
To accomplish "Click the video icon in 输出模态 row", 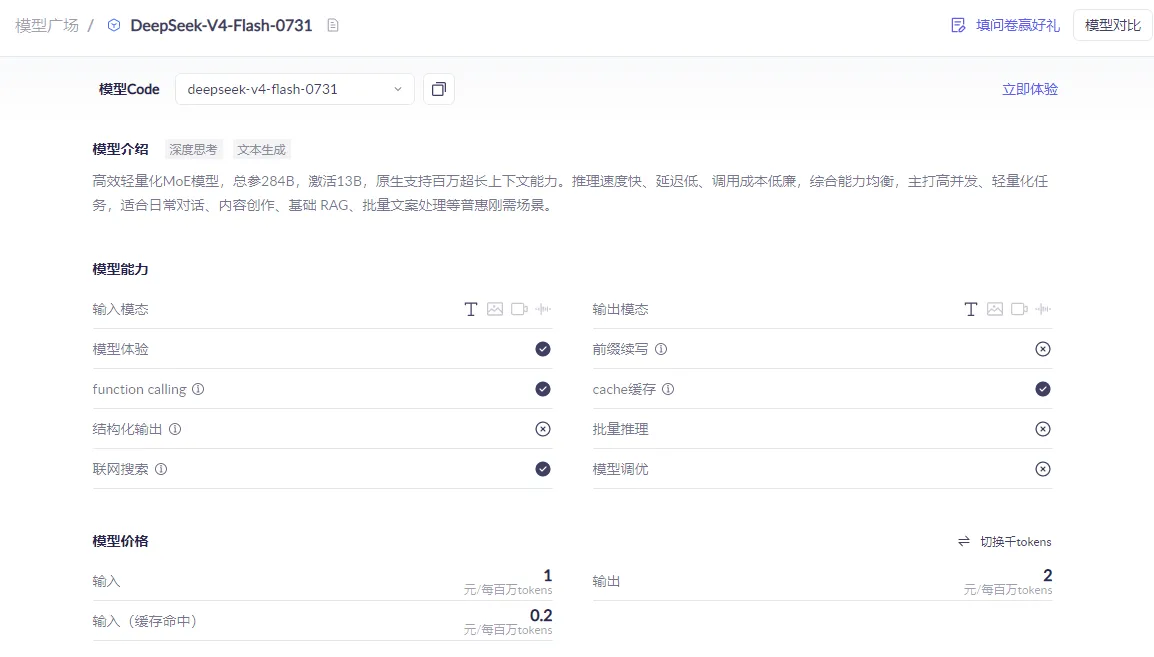I will tap(1019, 309).
